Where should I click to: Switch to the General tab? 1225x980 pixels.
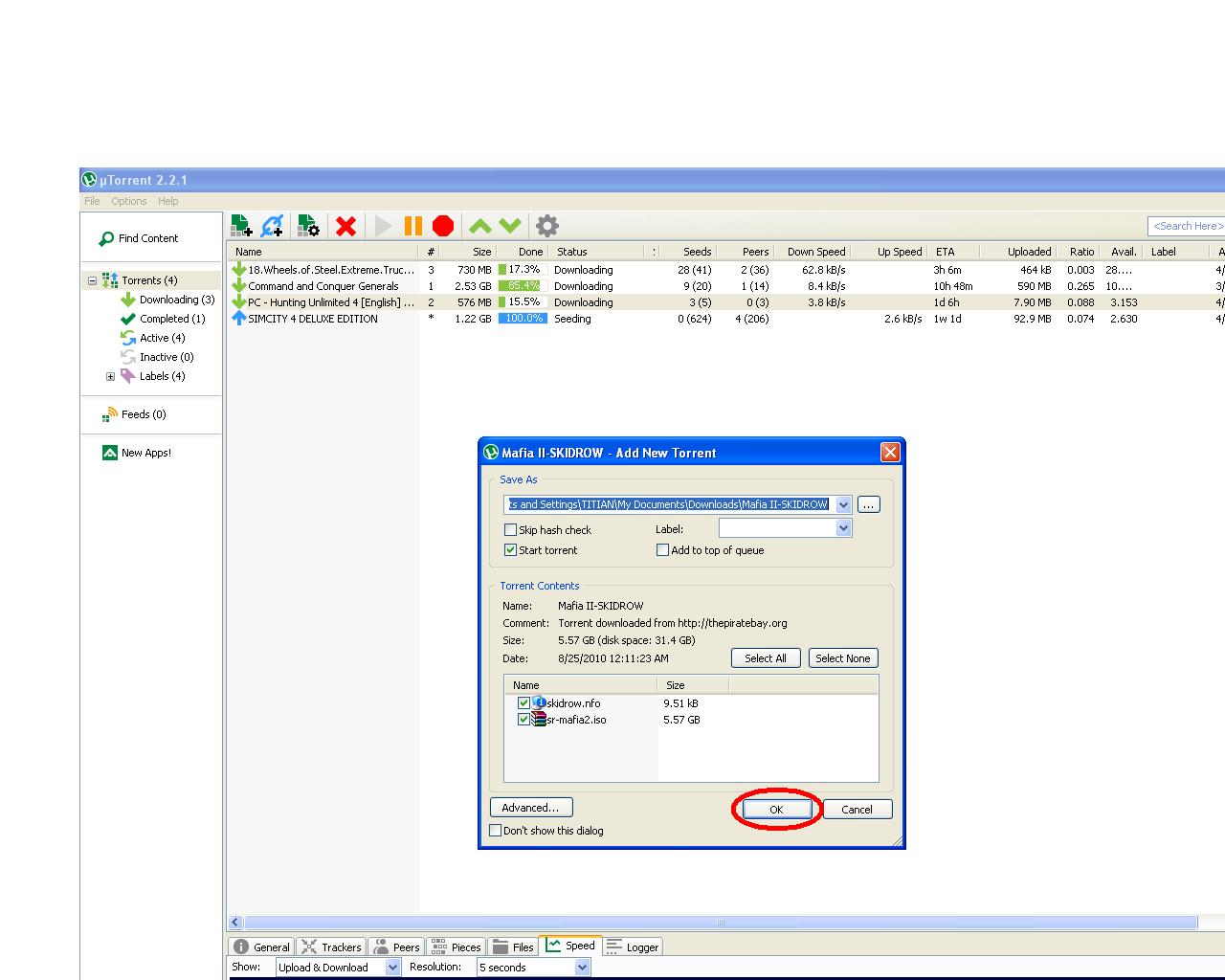point(261,947)
